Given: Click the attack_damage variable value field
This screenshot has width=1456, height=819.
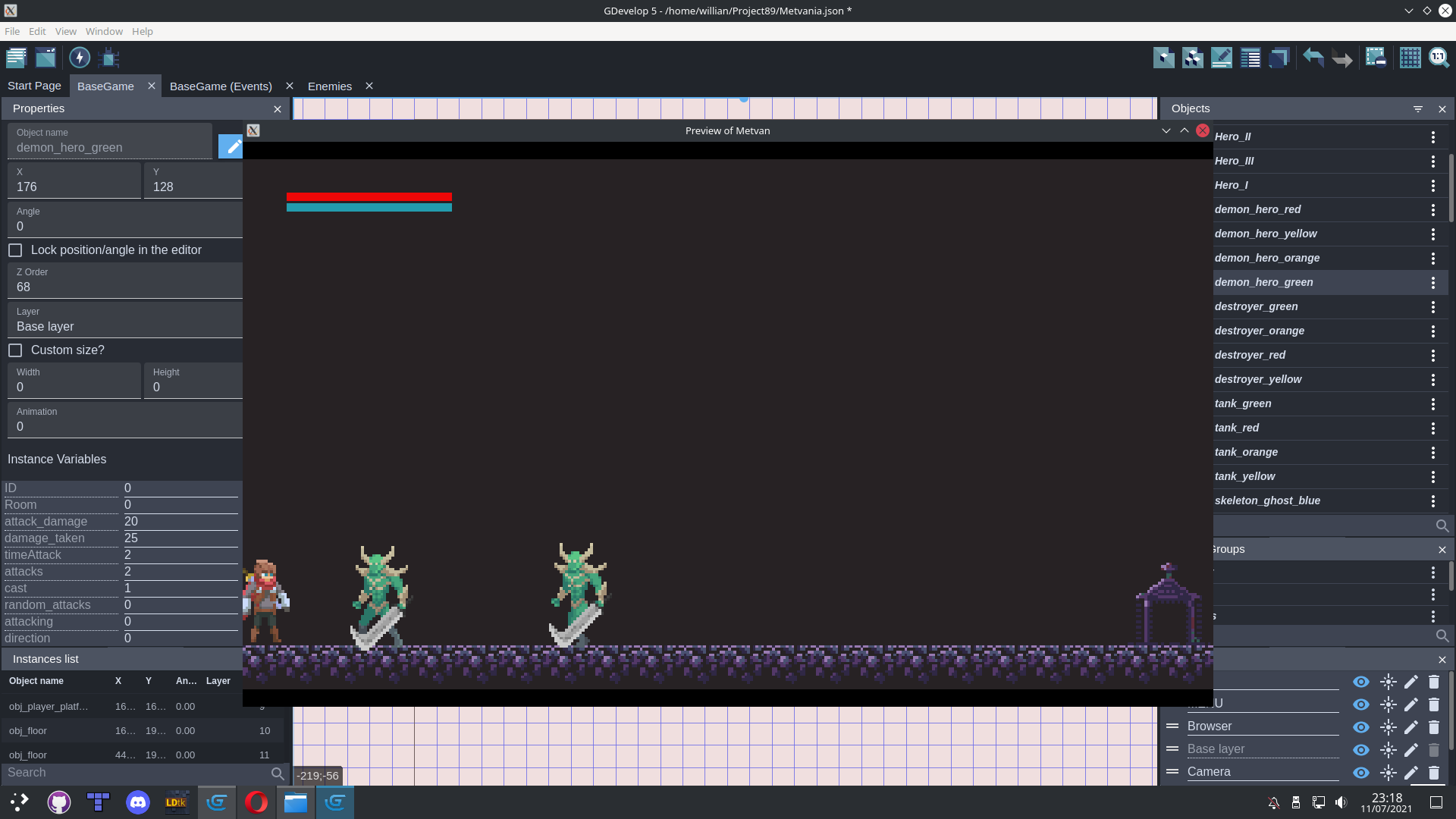Looking at the screenshot, I should [x=180, y=522].
